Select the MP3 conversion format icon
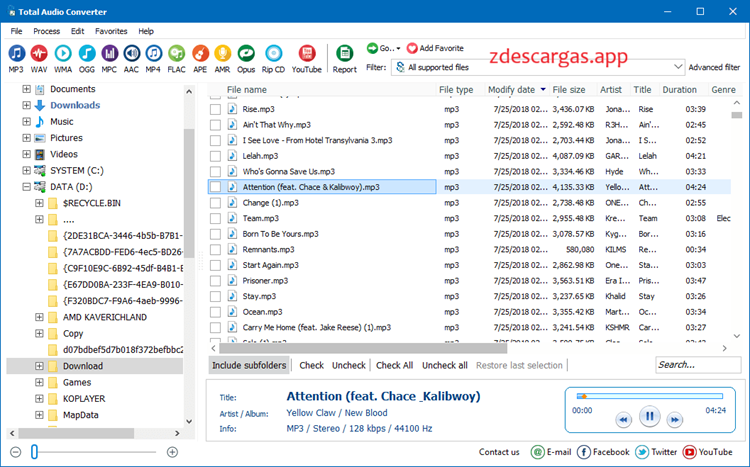Image resolution: width=750 pixels, height=467 pixels. [16, 54]
